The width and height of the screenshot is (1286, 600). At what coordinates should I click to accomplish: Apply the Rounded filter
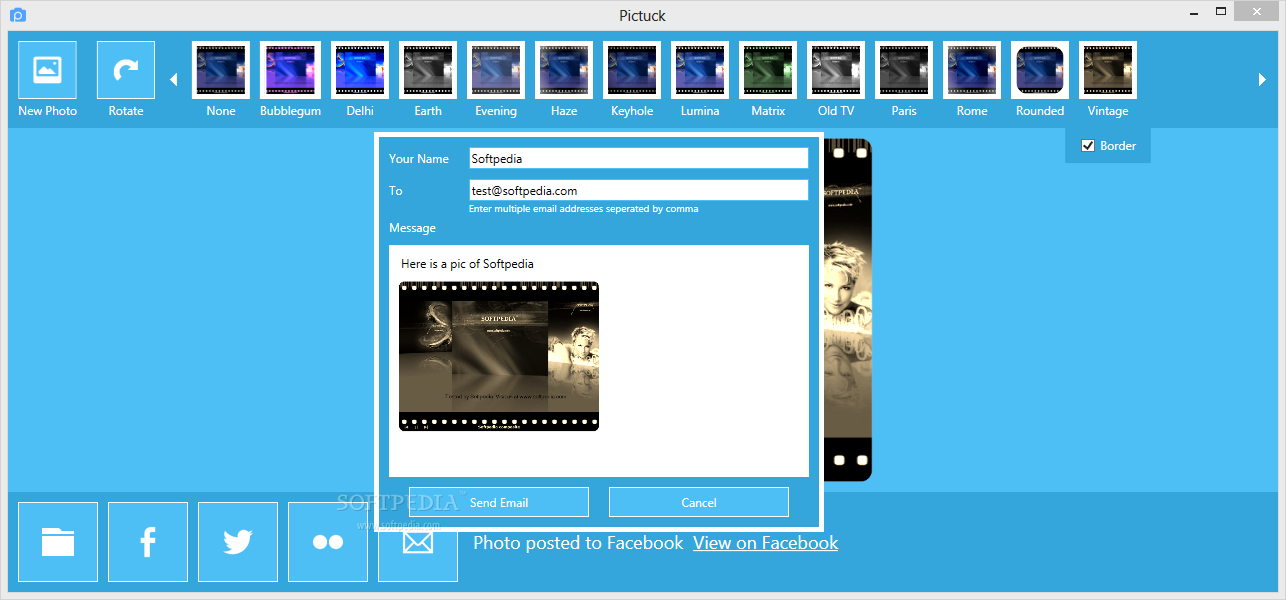pos(1040,70)
